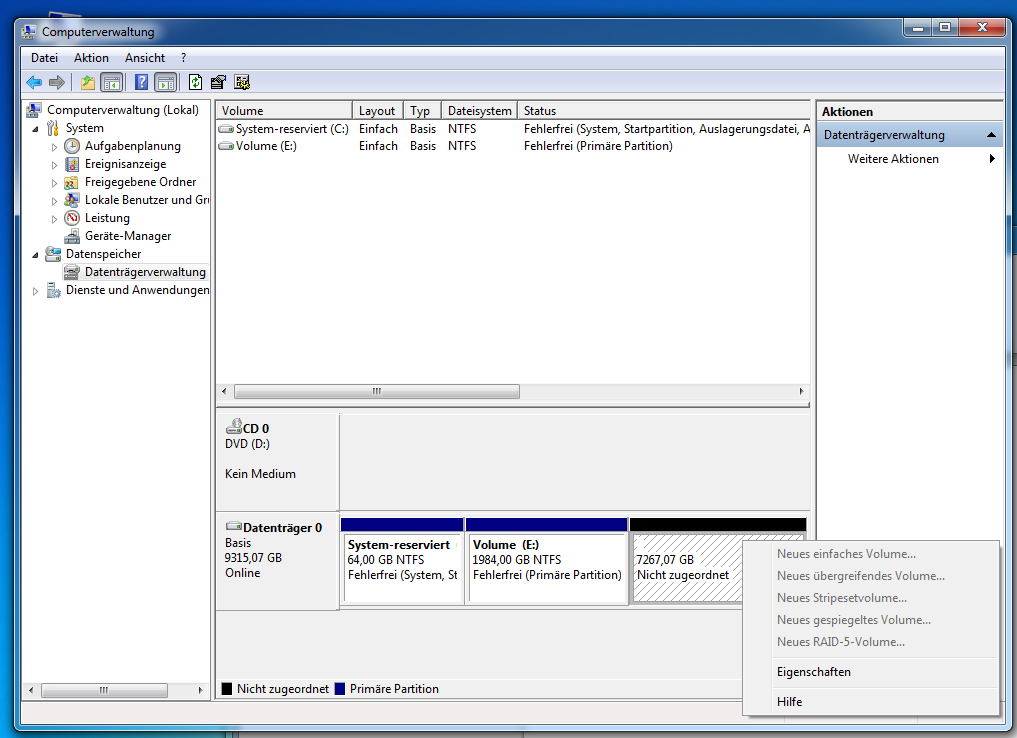
Task: Click the '9315,07 GB' disk size text
Action: [253, 558]
